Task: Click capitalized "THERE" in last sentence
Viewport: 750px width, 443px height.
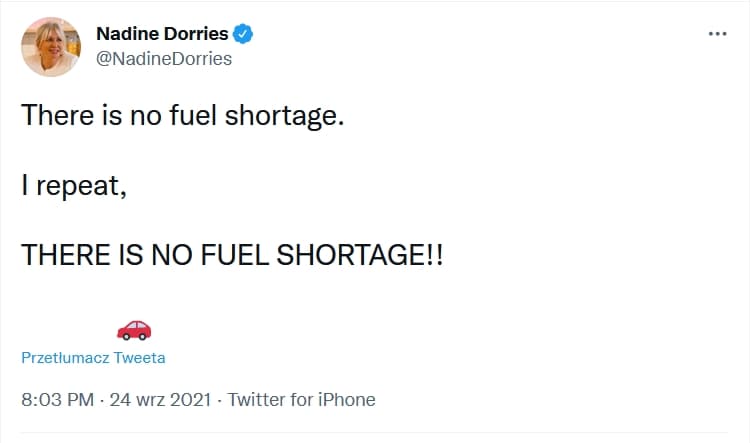Action: coord(66,255)
